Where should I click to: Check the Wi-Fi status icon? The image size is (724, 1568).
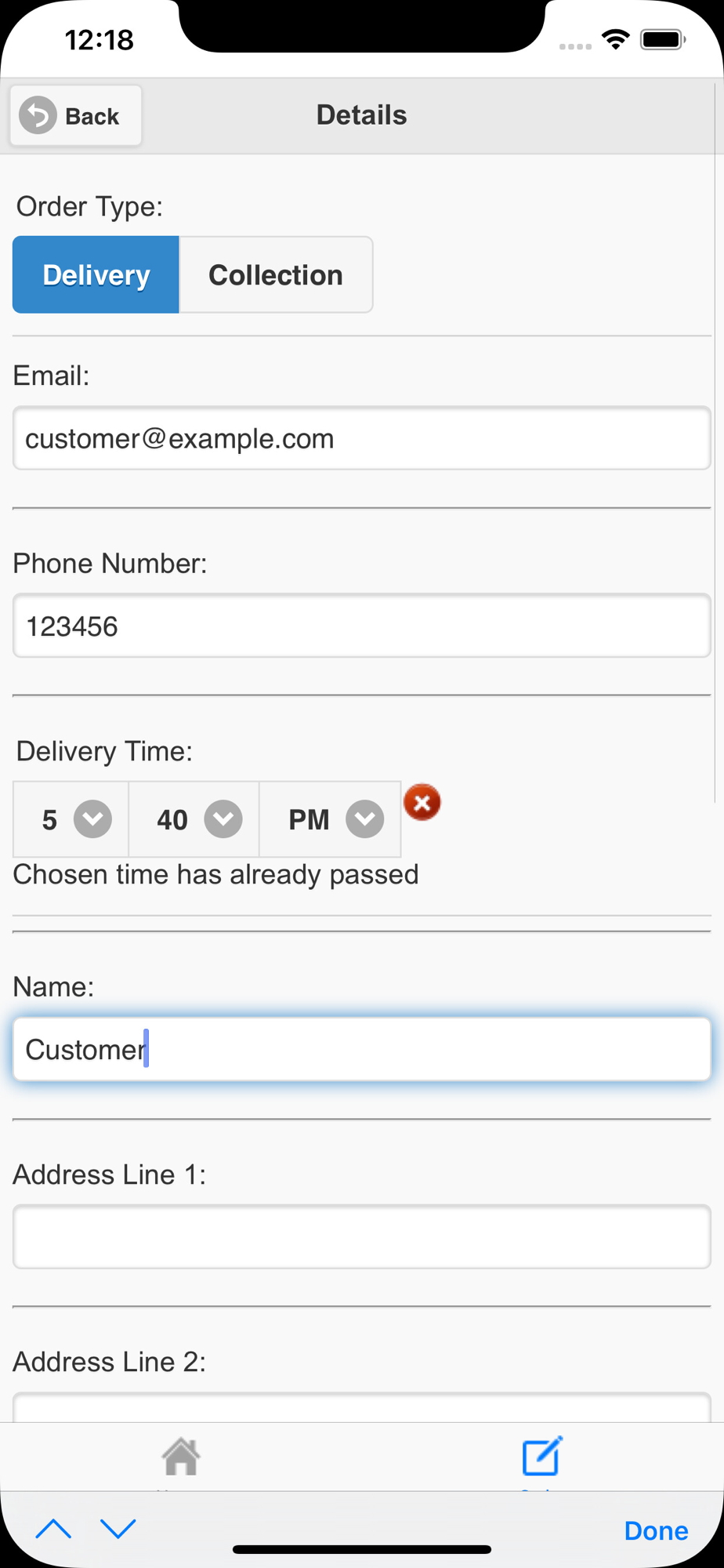616,39
